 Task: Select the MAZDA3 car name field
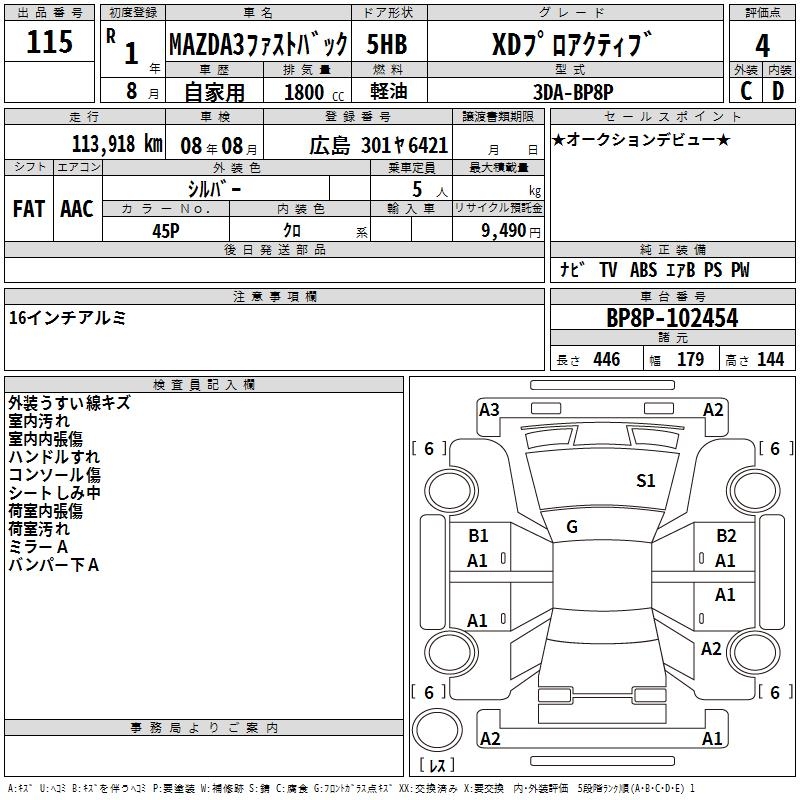pyautogui.click(x=258, y=45)
